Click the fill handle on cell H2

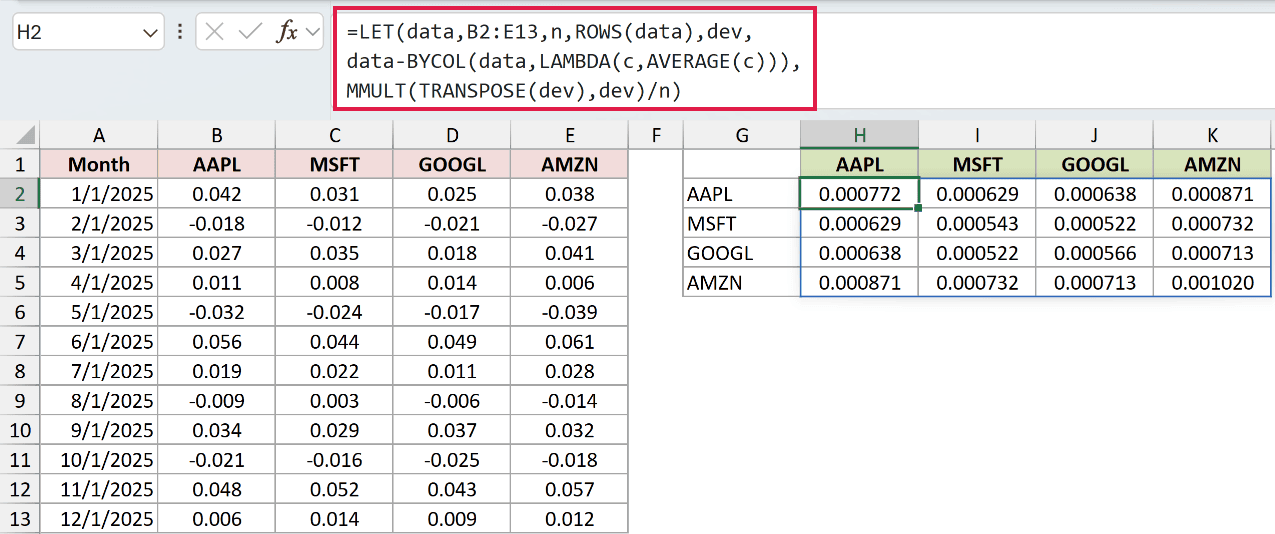(918, 208)
